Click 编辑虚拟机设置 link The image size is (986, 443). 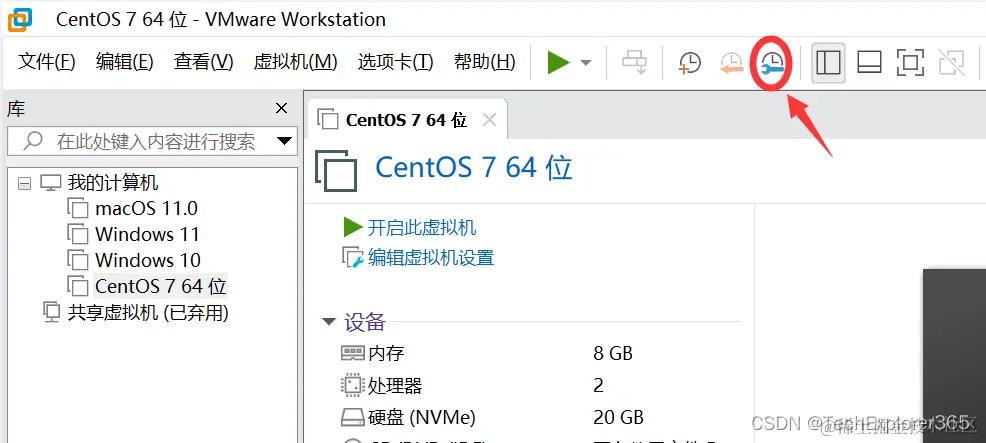tap(431, 257)
